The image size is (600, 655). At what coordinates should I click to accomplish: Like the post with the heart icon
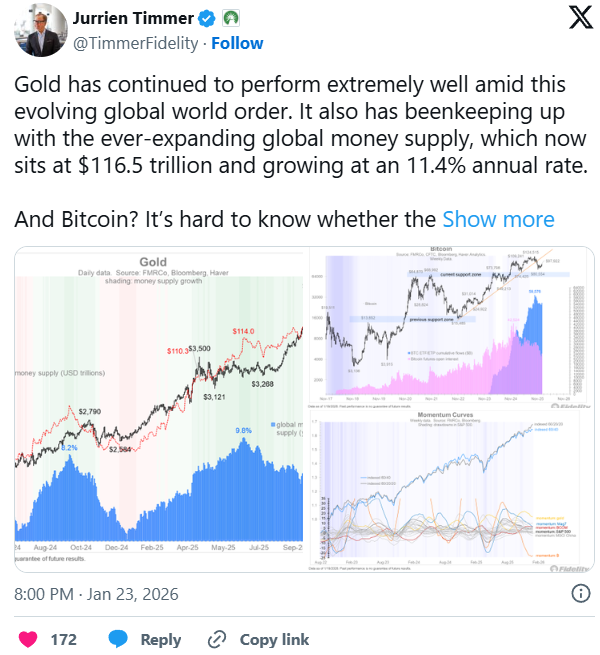(28, 639)
